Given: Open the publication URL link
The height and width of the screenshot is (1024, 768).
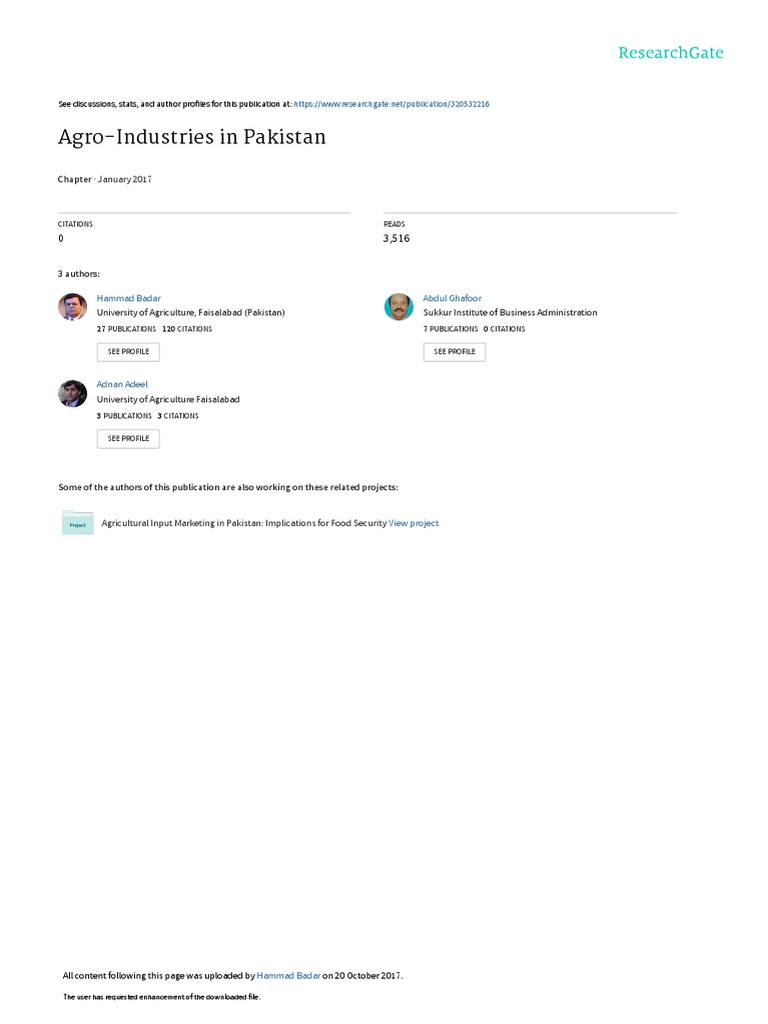Looking at the screenshot, I should click(391, 104).
